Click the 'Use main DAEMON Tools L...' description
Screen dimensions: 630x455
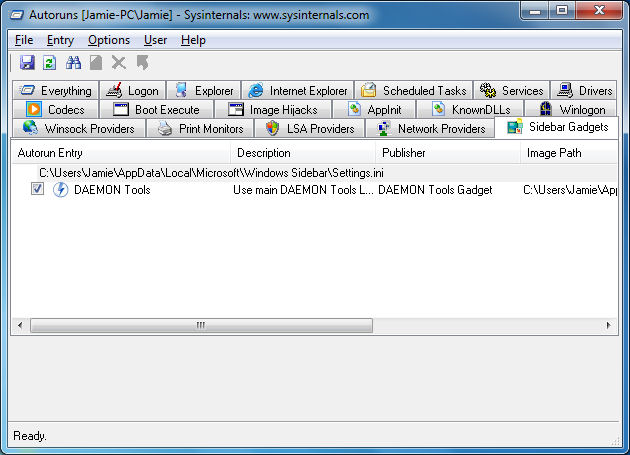point(303,190)
